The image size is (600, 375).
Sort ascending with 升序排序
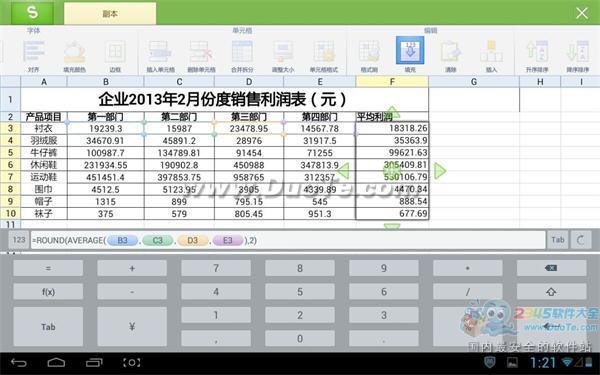coord(537,56)
